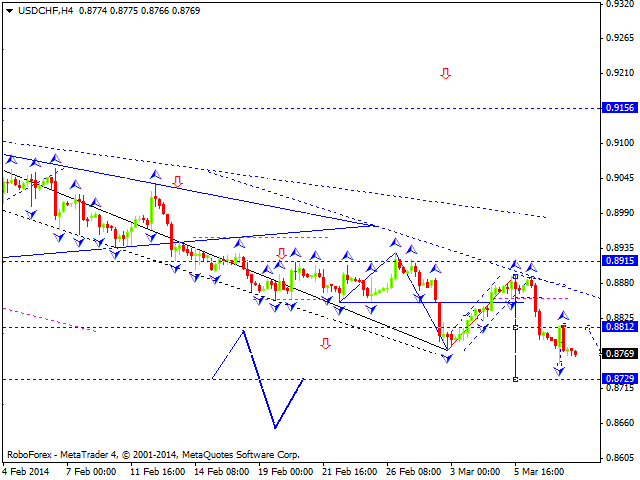This screenshot has height=480, width=640.
Task: Click the current price 0.8769 label
Action: tap(620, 353)
